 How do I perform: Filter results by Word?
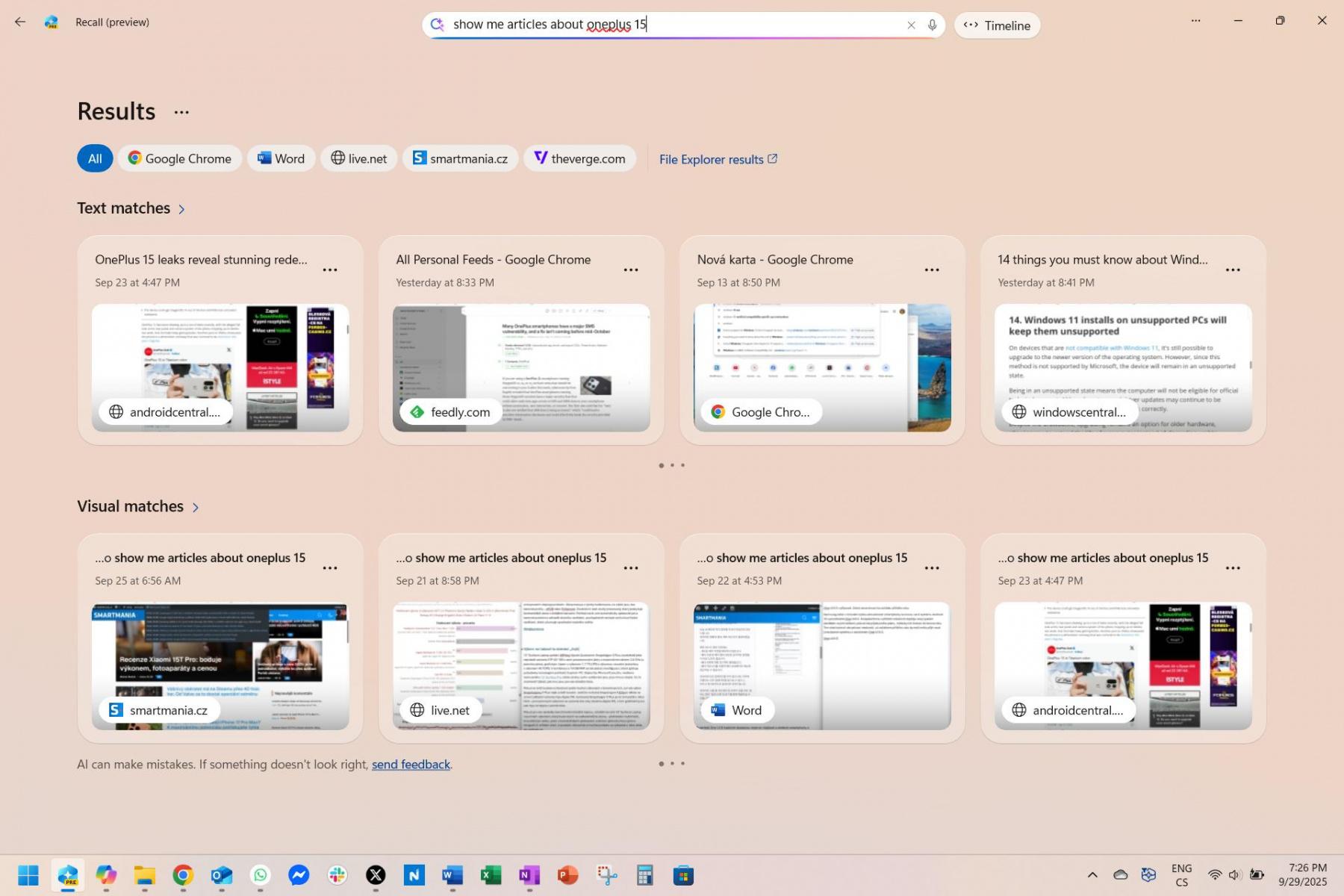pyautogui.click(x=281, y=158)
